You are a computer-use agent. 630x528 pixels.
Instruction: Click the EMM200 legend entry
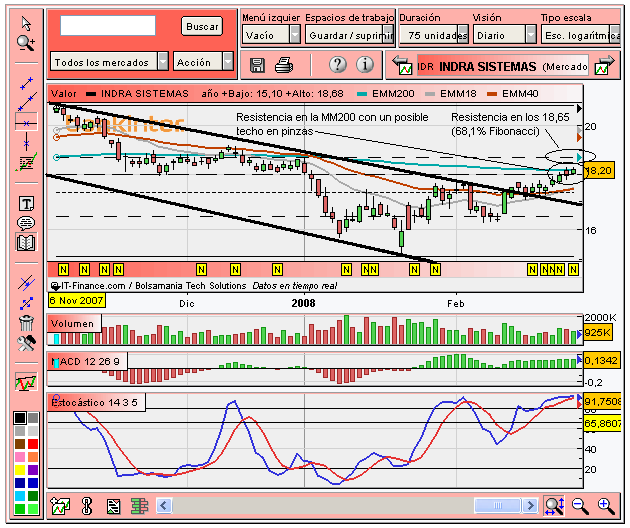click(386, 94)
